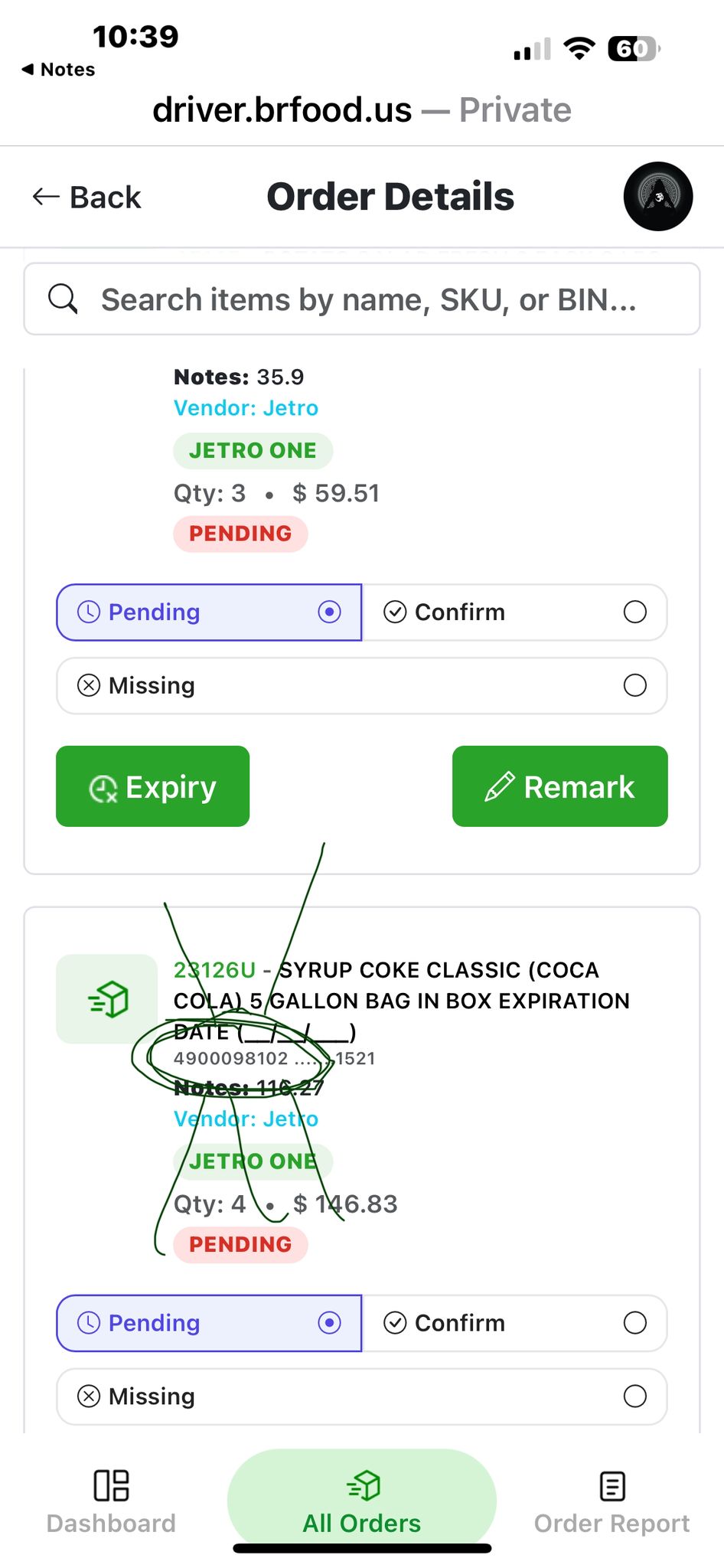The width and height of the screenshot is (724, 1568).
Task: Tap the JETRO ONE tag above Qty: 3
Action: point(253,450)
